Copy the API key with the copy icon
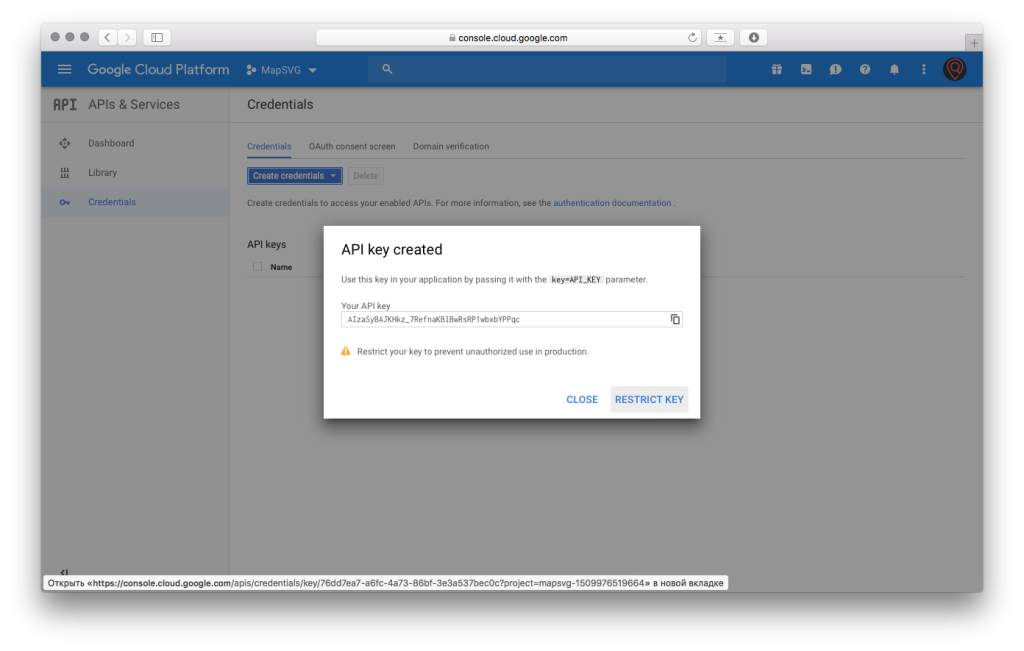The height and width of the screenshot is (651, 1024). coord(675,319)
